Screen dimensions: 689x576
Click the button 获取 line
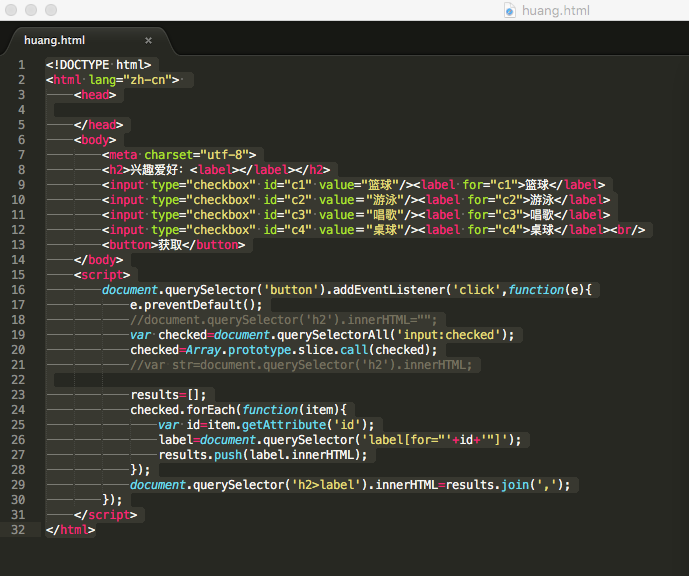point(174,245)
